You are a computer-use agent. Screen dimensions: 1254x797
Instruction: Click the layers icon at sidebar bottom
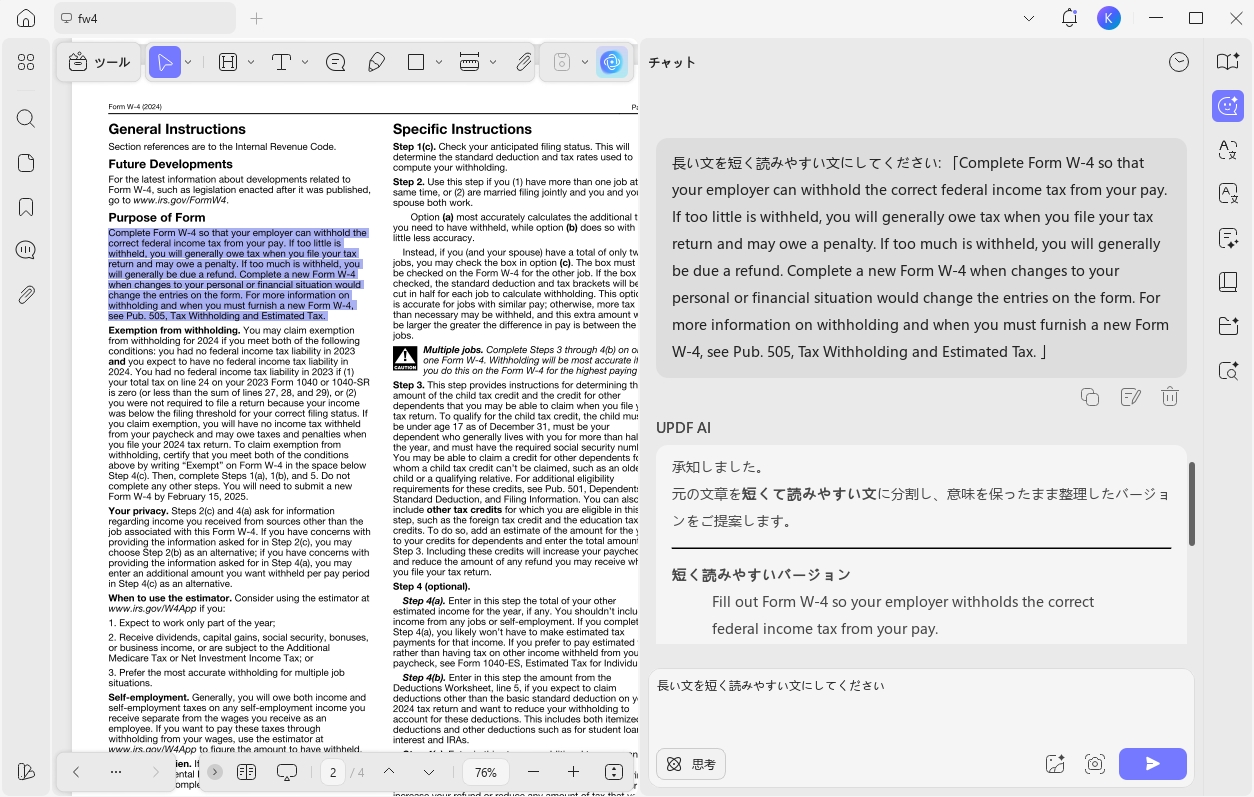(26, 772)
